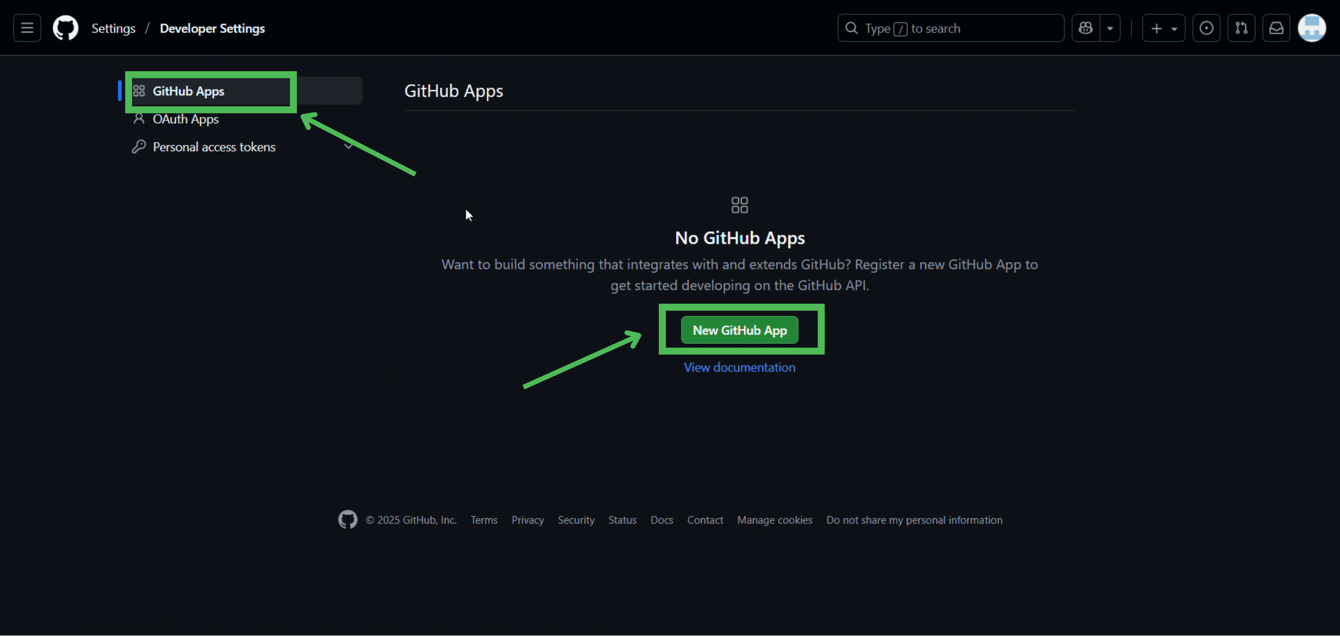
Task: Go to GitHub homepage via Octocat logo
Action: (x=66, y=28)
